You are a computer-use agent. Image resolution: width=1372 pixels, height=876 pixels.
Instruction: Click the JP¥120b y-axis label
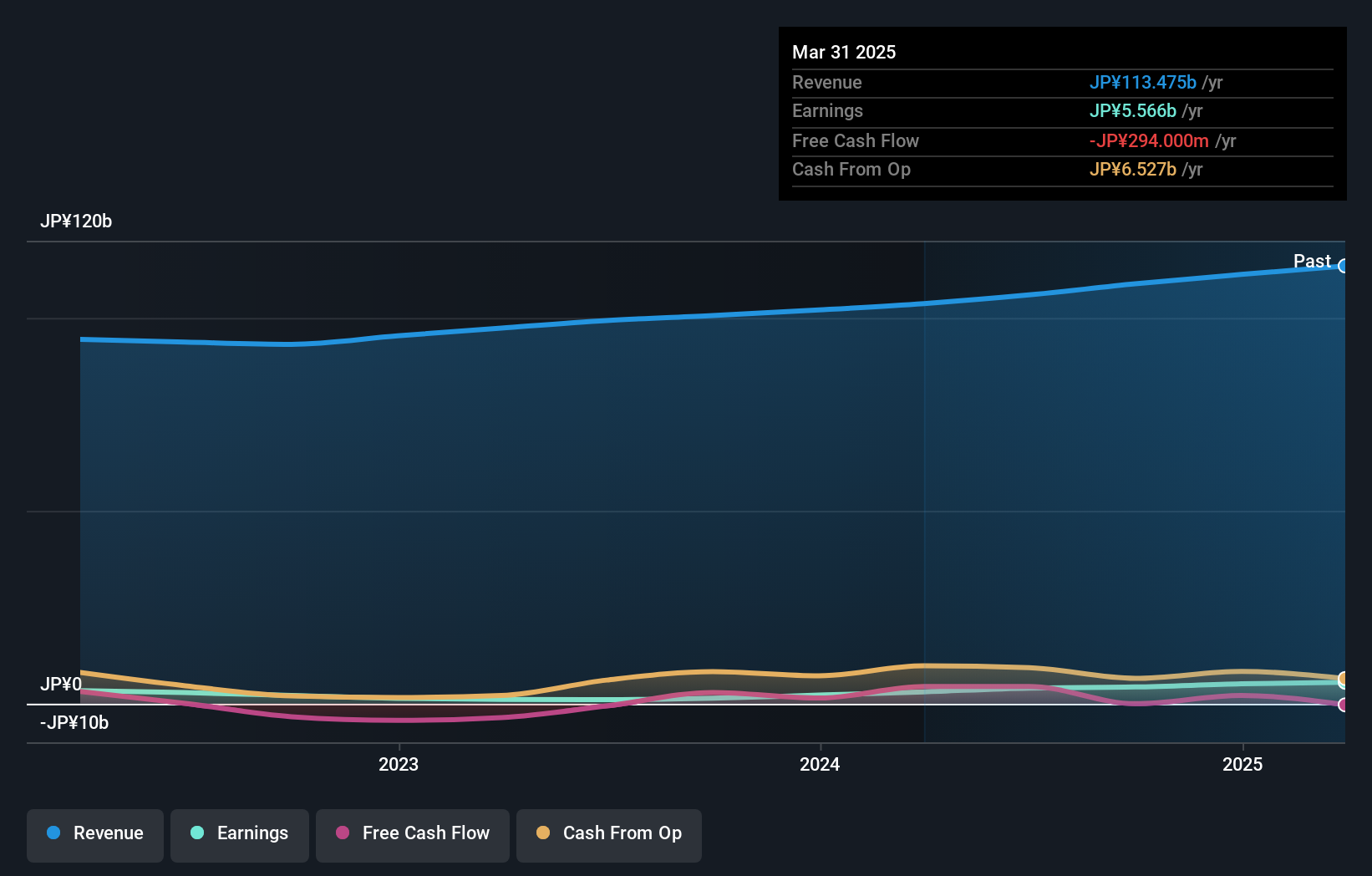click(76, 221)
